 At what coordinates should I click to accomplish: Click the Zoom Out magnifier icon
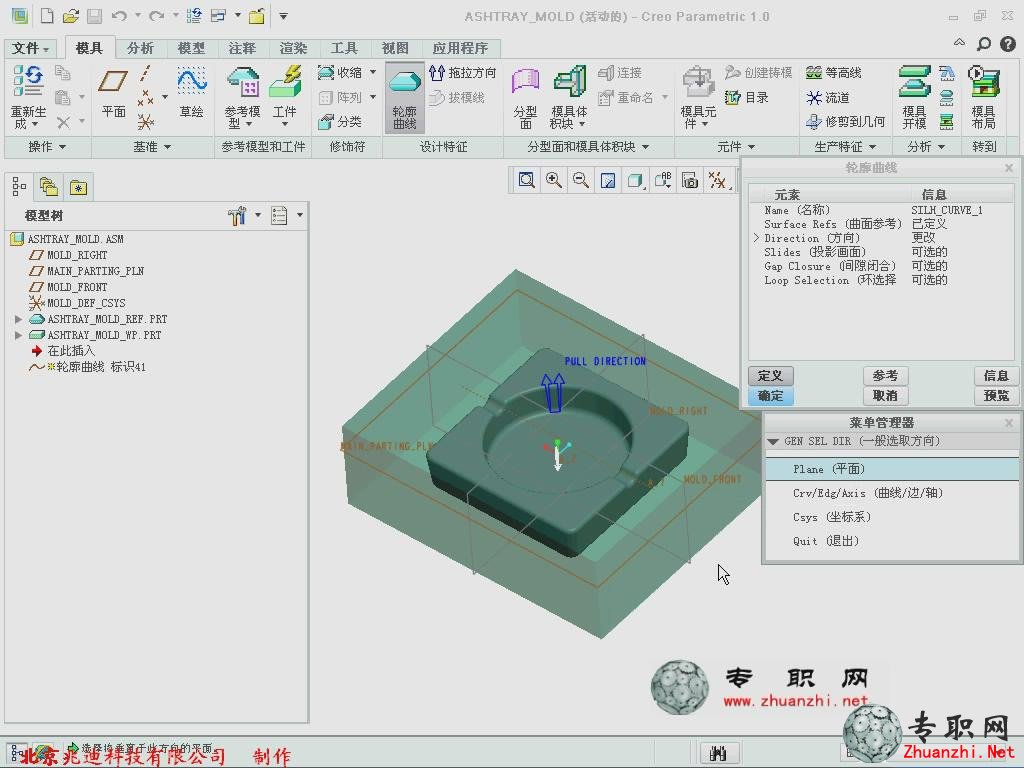point(581,180)
